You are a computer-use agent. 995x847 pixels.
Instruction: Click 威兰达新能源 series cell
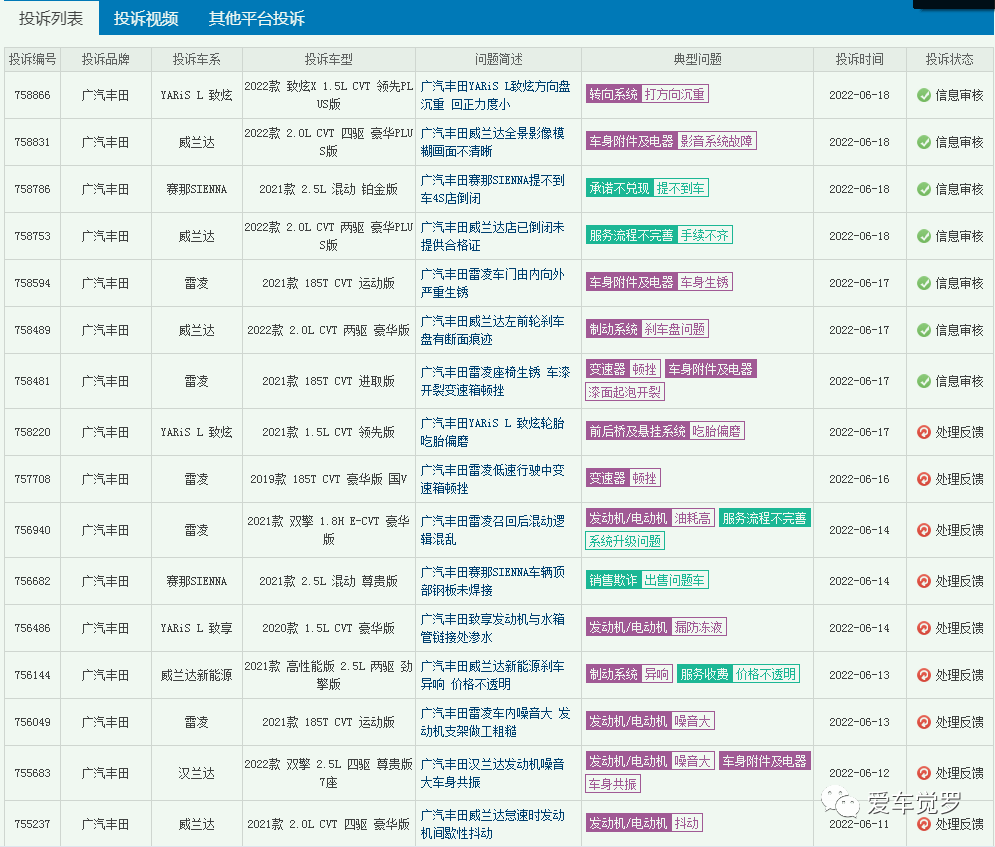(x=197, y=675)
